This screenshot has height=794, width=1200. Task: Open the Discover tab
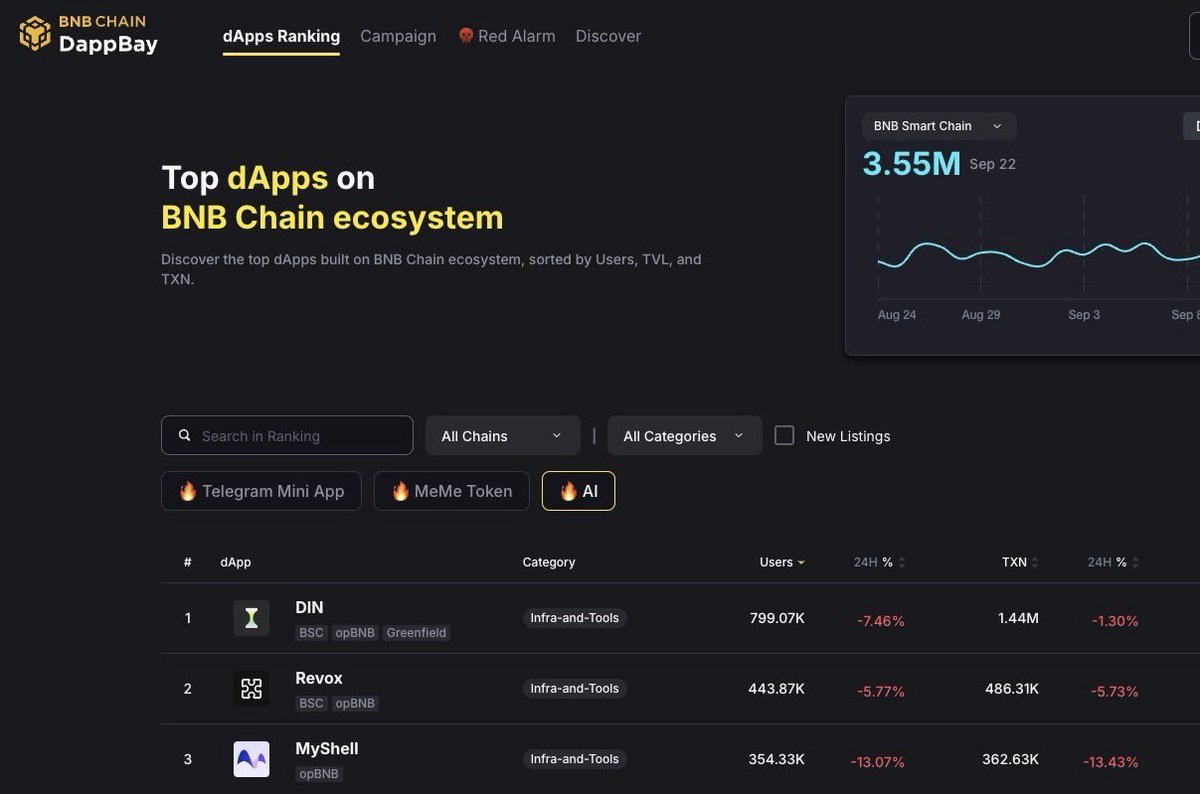[608, 36]
